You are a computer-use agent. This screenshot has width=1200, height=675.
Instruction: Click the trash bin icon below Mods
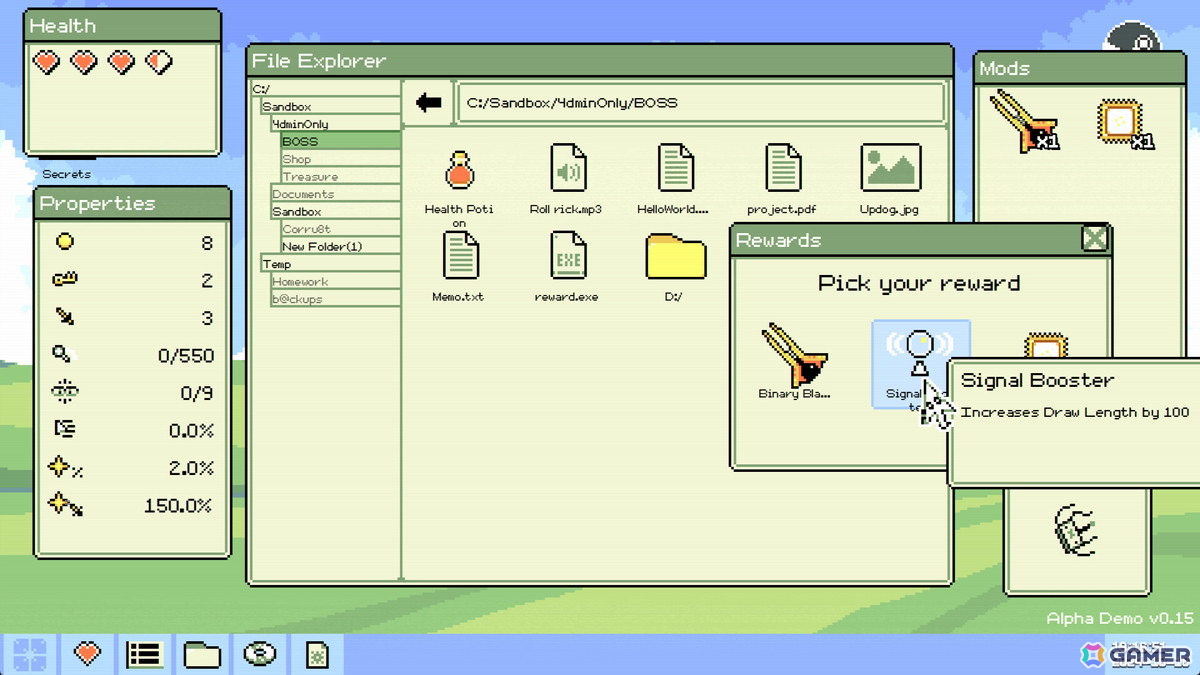pyautogui.click(x=1076, y=530)
